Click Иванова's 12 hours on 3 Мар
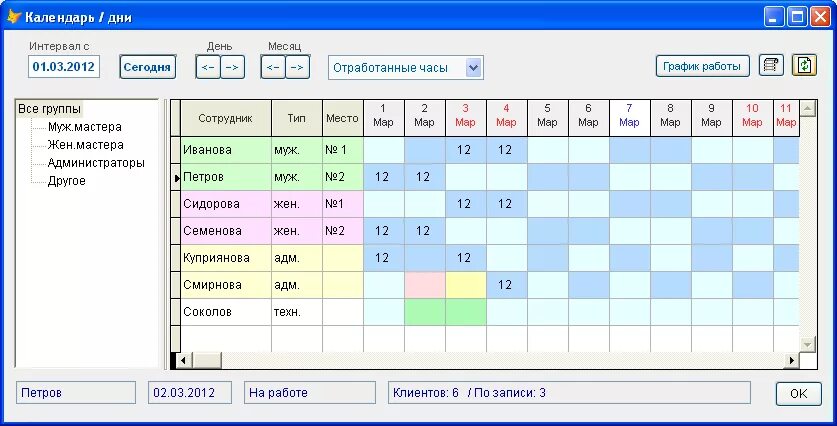The height and width of the screenshot is (426, 837). [x=465, y=150]
